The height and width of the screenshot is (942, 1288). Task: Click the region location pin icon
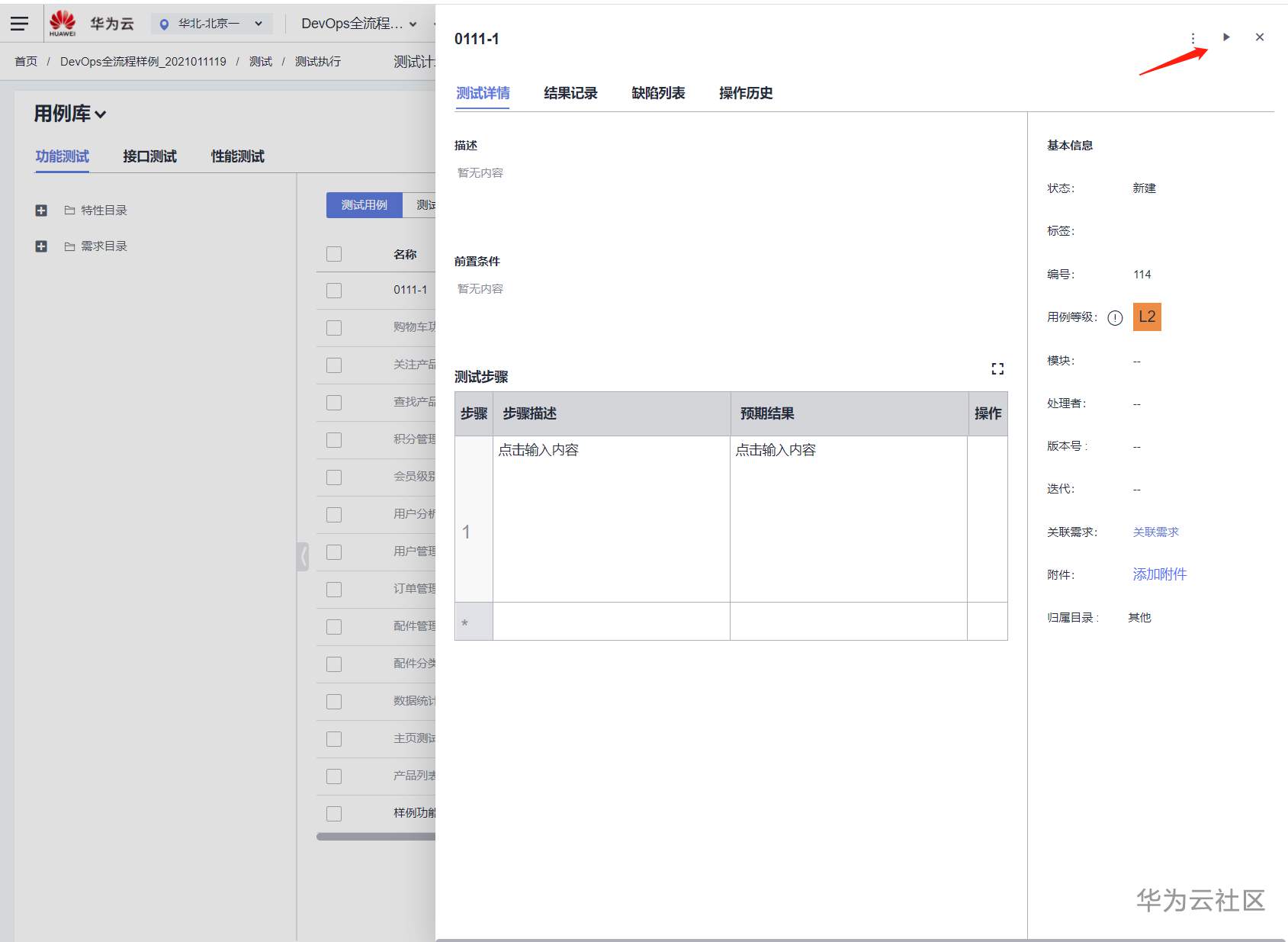(164, 24)
